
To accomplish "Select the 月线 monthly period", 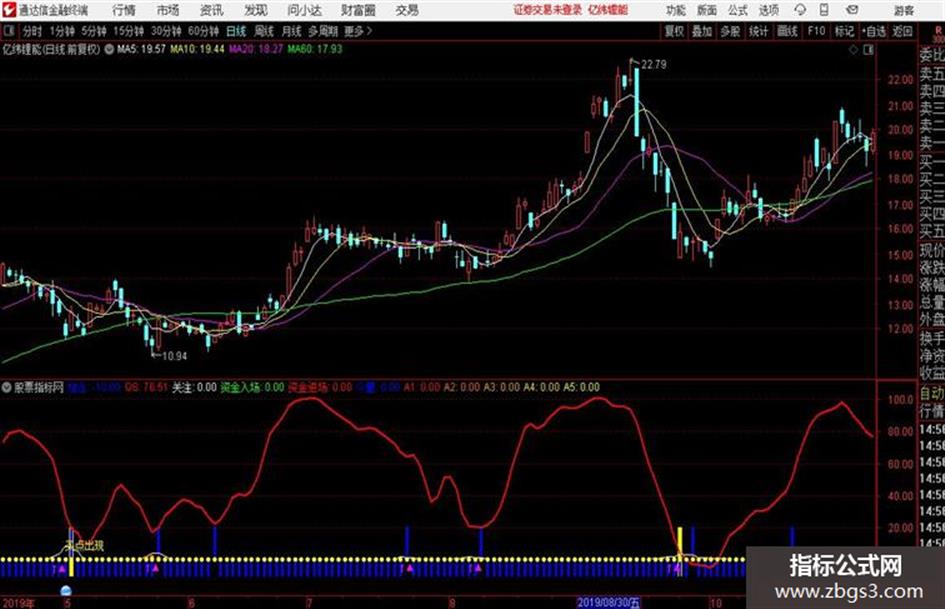I will click(x=292, y=31).
